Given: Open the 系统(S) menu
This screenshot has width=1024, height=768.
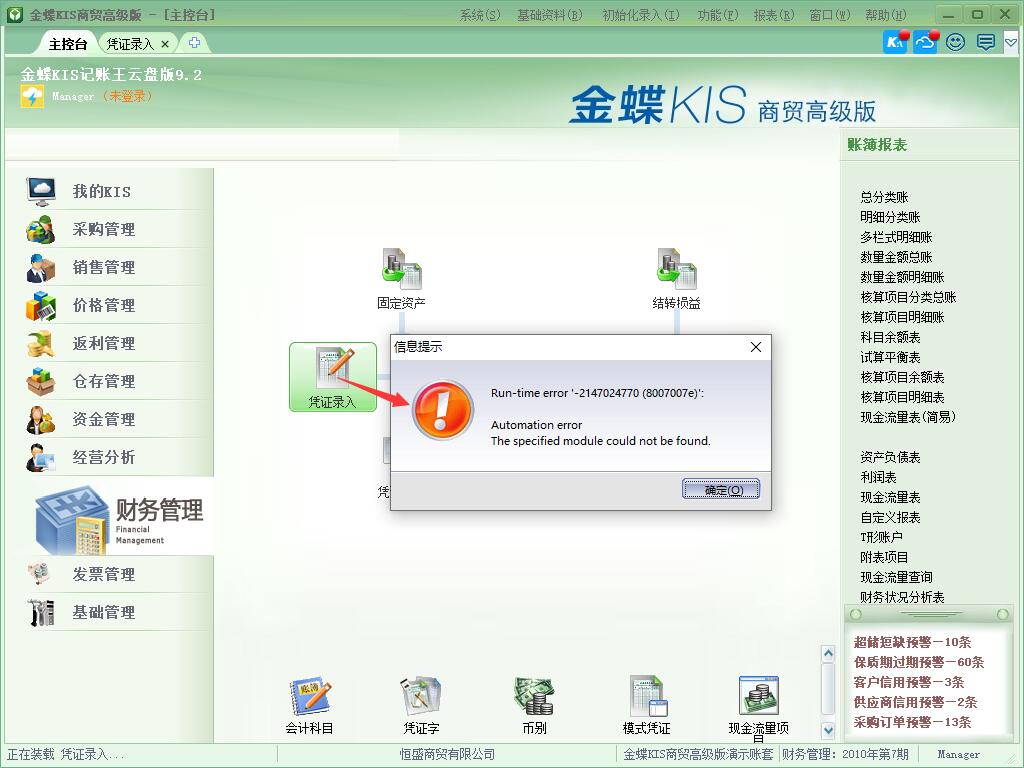Looking at the screenshot, I should click(x=479, y=15).
